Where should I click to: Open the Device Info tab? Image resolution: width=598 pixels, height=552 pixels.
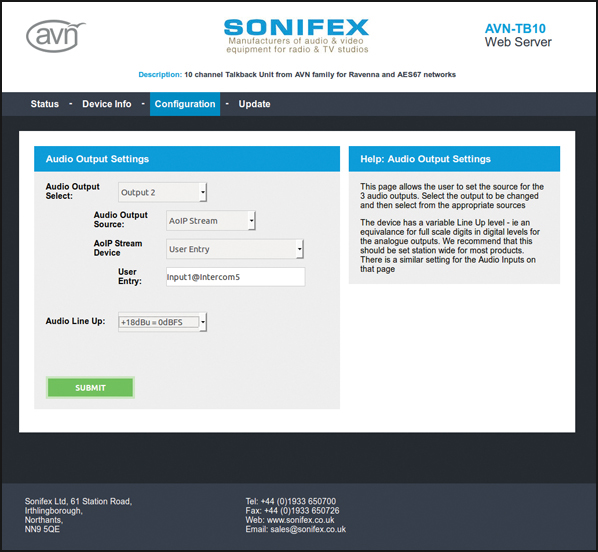pos(107,104)
